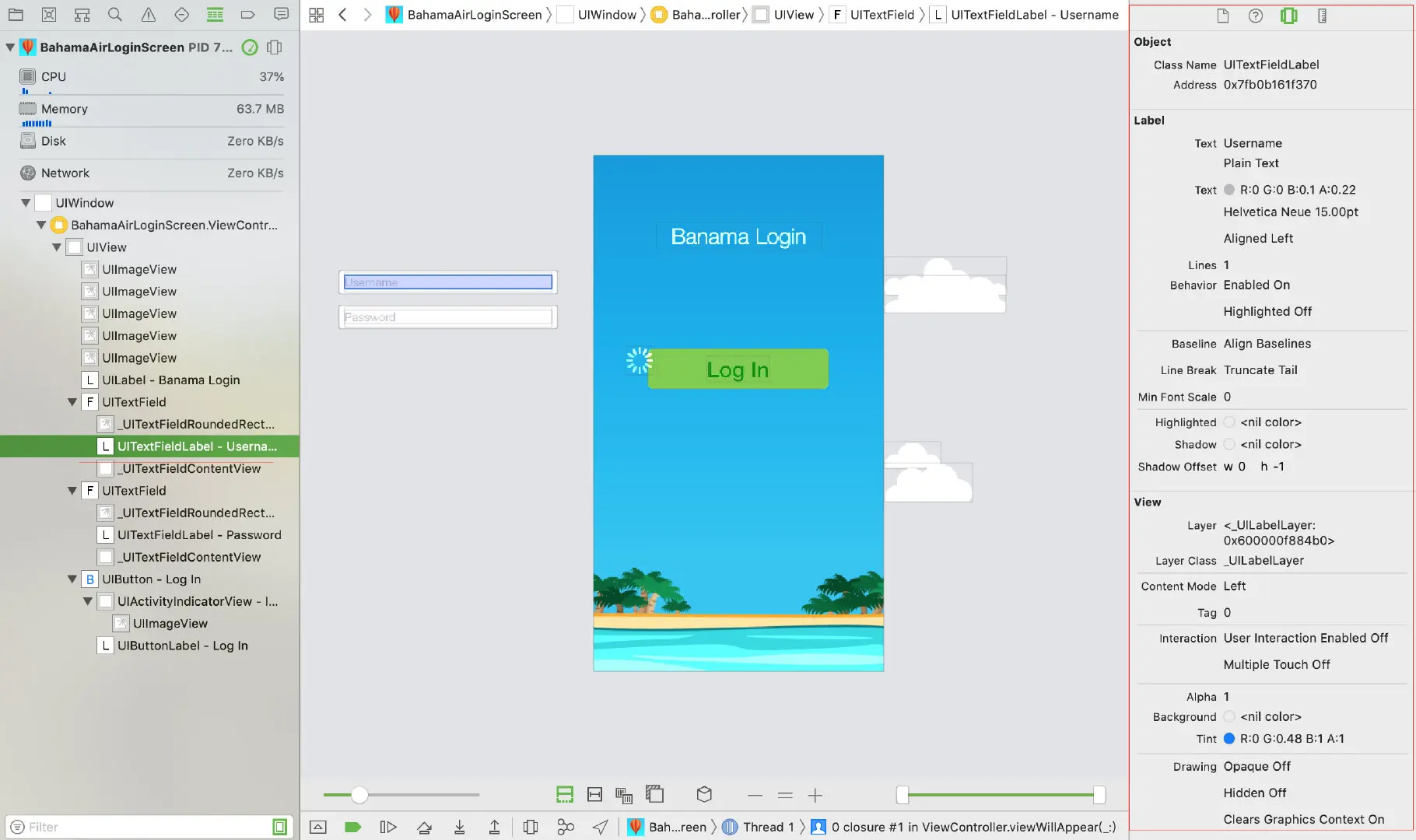Screen dimensions: 1416x840
Task: Zoom in the view hierarchy canvas
Action: (815, 795)
